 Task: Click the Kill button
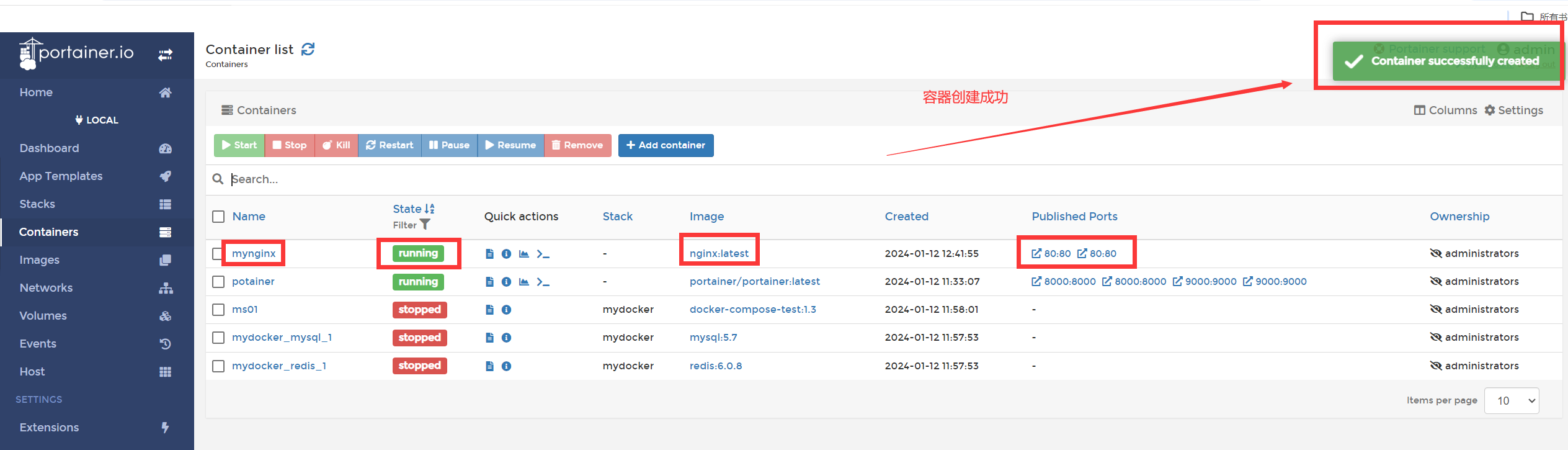point(337,145)
